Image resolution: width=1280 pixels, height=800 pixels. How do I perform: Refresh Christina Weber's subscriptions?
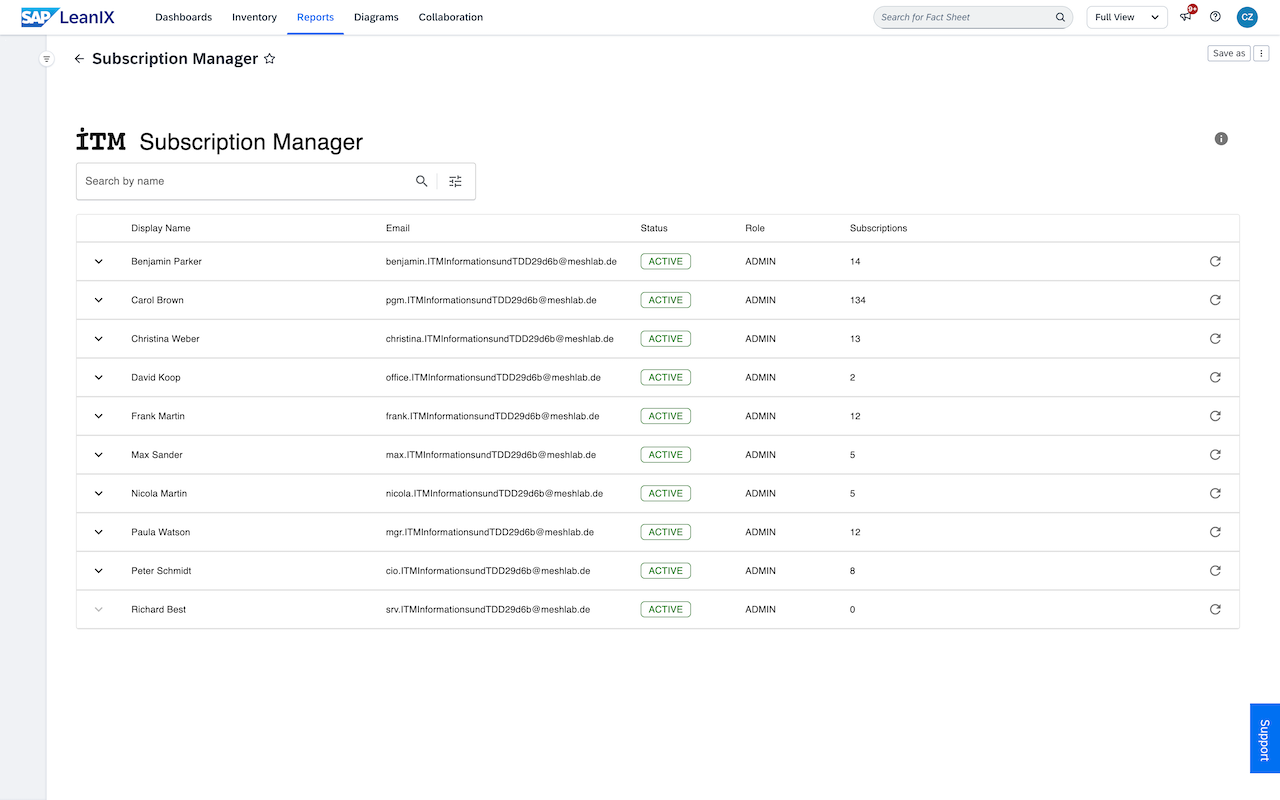pyautogui.click(x=1215, y=339)
